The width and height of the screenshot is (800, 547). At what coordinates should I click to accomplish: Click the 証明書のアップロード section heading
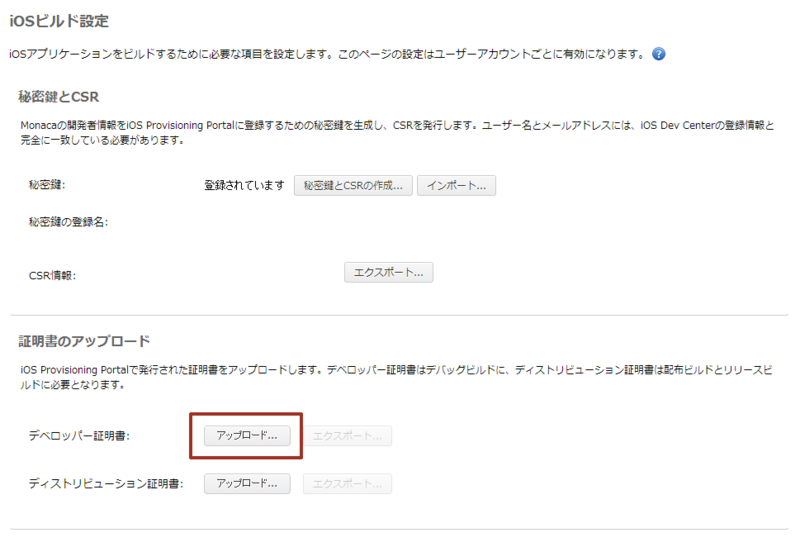pos(84,341)
